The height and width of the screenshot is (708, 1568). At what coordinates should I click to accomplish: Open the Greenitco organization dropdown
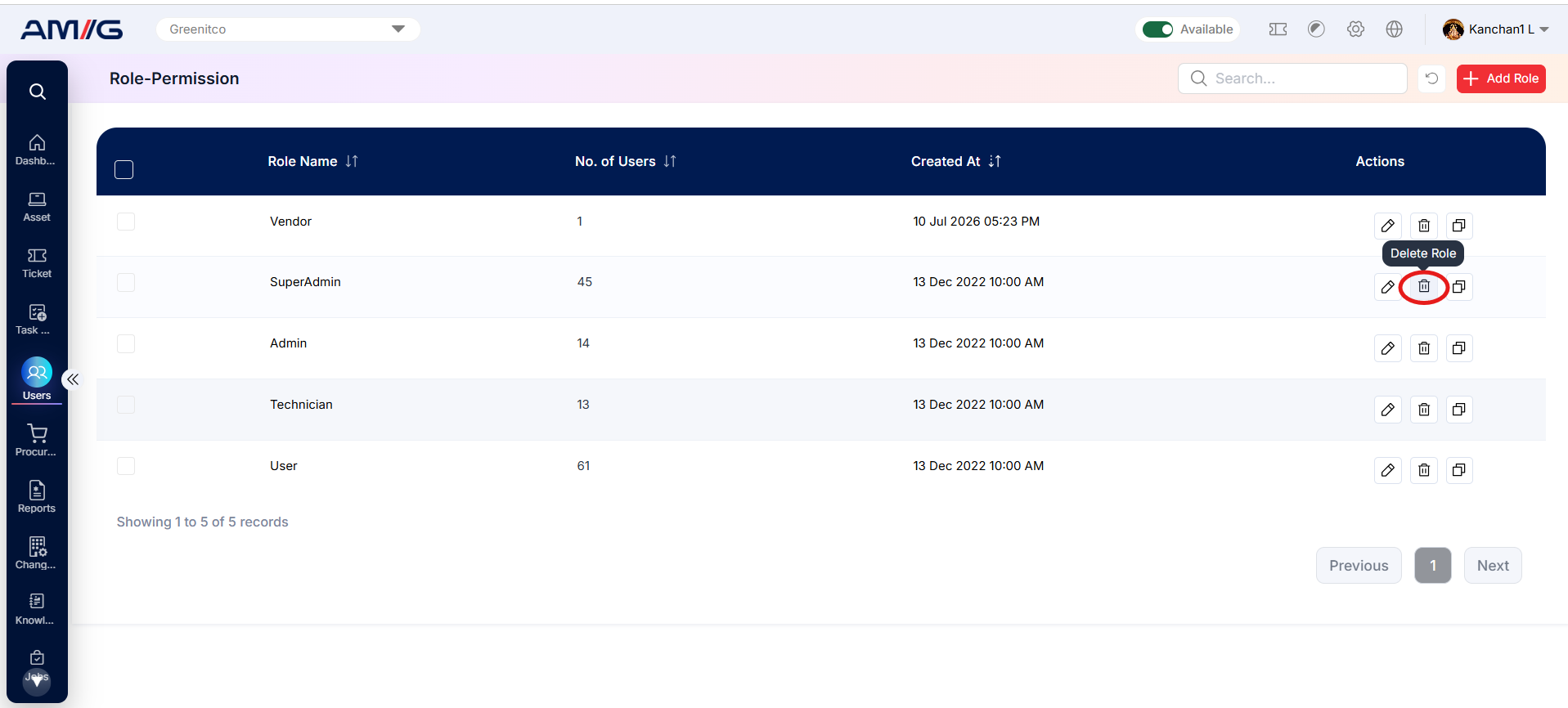tap(288, 29)
